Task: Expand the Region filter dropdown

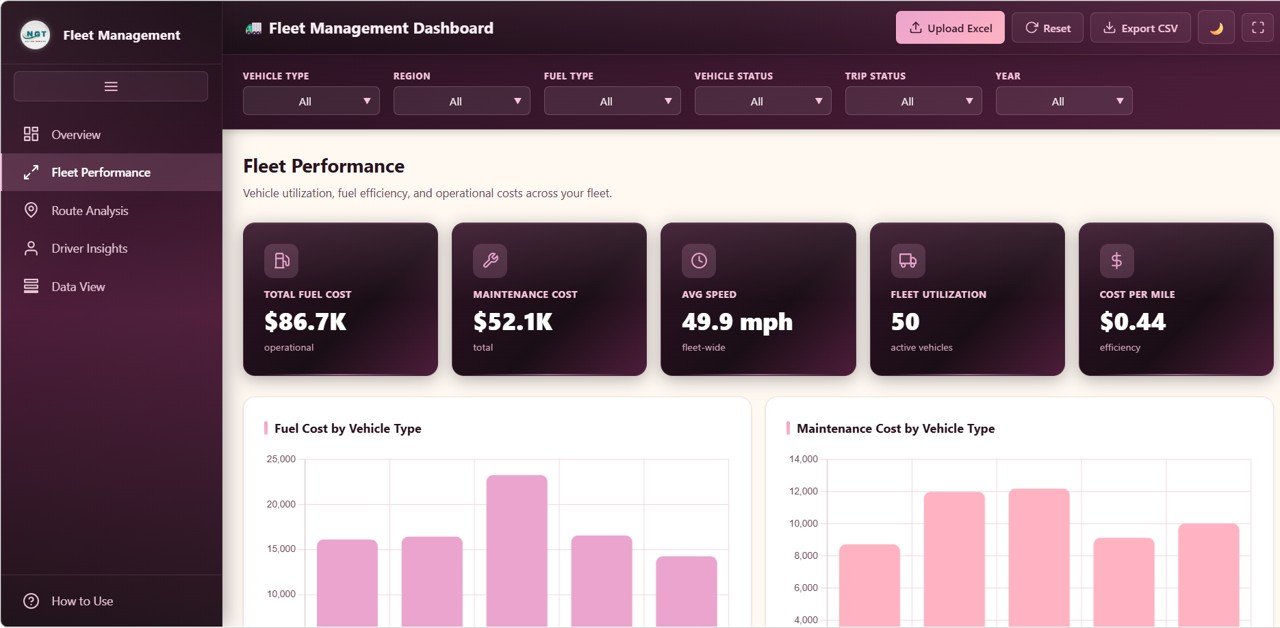Action: point(461,100)
